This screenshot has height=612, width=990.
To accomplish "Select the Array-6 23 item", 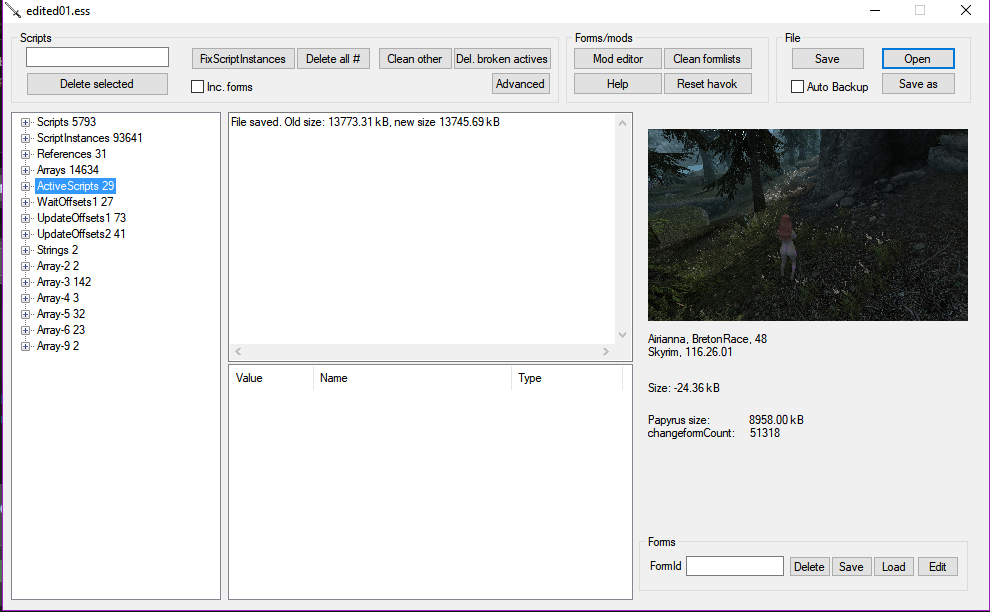I will pyautogui.click(x=61, y=330).
